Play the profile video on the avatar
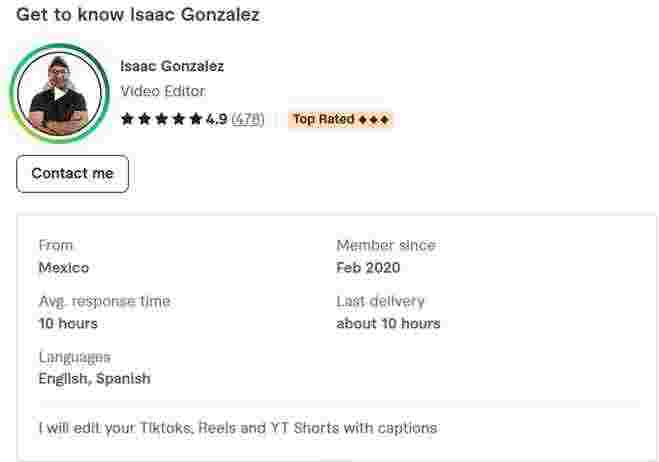659x462 pixels. click(60, 93)
